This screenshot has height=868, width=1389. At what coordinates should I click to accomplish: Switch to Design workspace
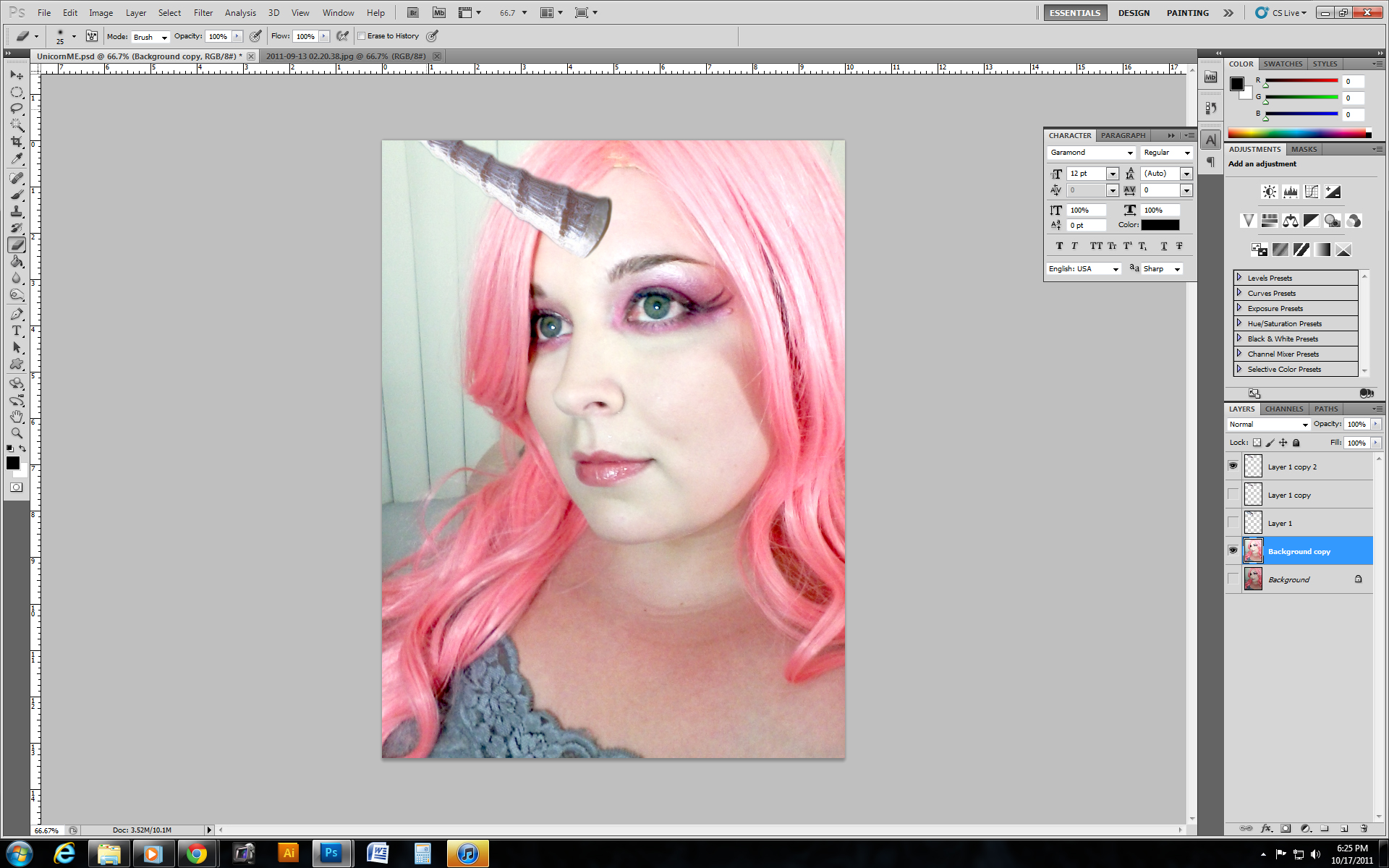tap(1134, 13)
